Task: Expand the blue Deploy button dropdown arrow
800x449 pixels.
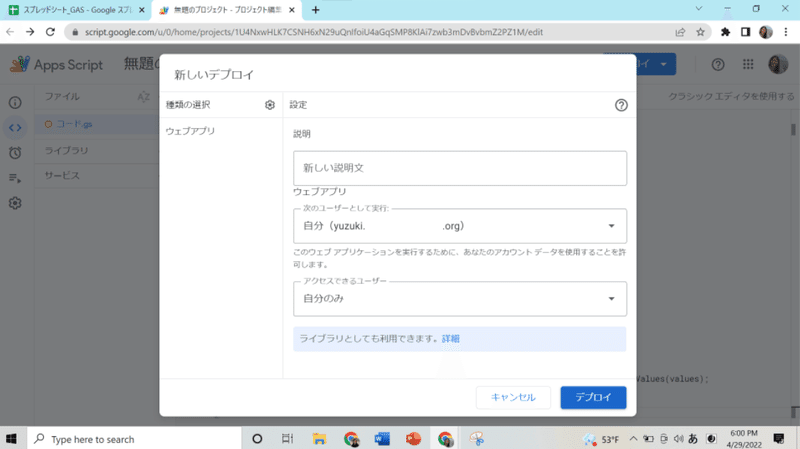Action: [x=663, y=64]
